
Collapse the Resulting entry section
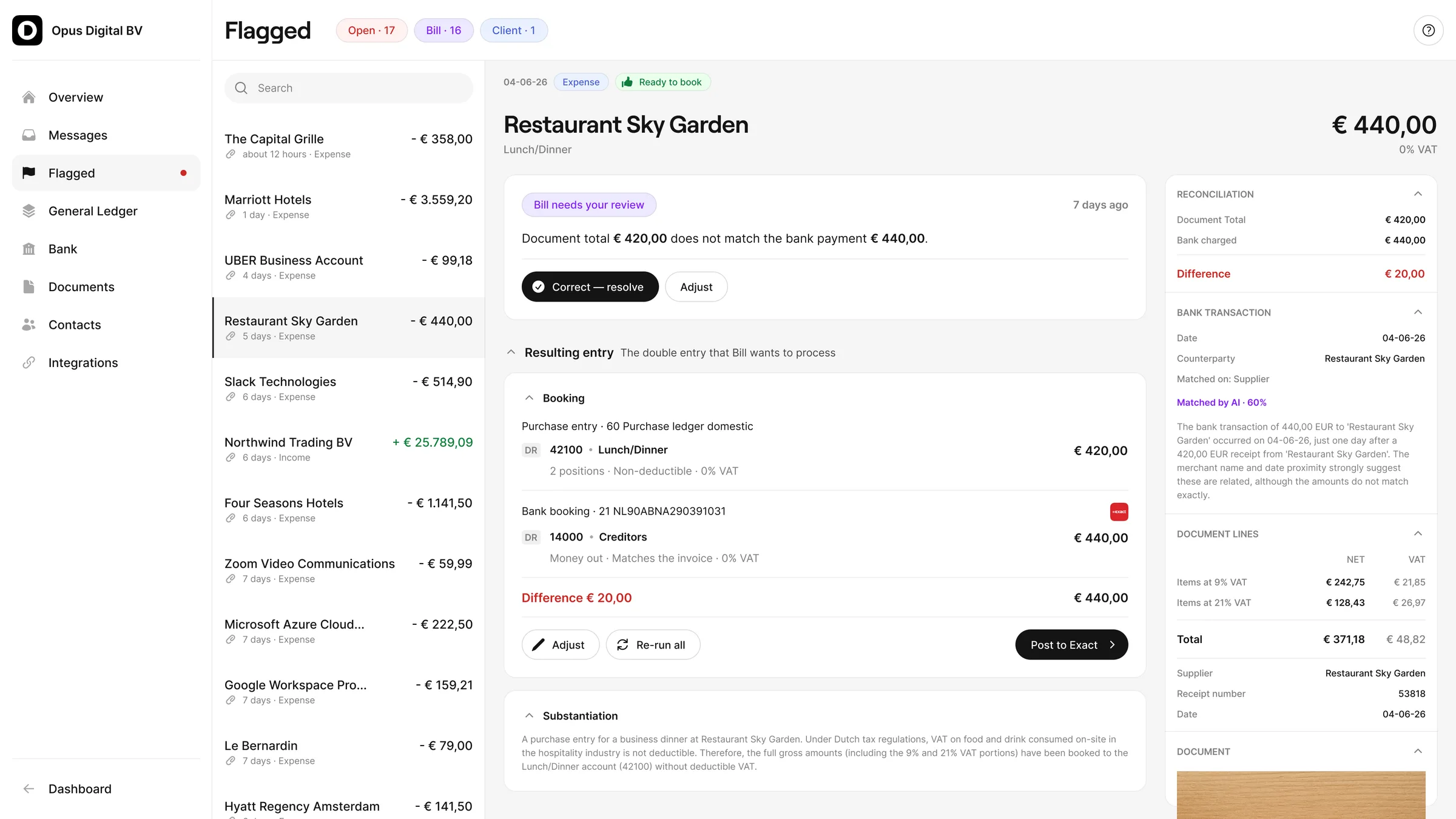tap(511, 352)
